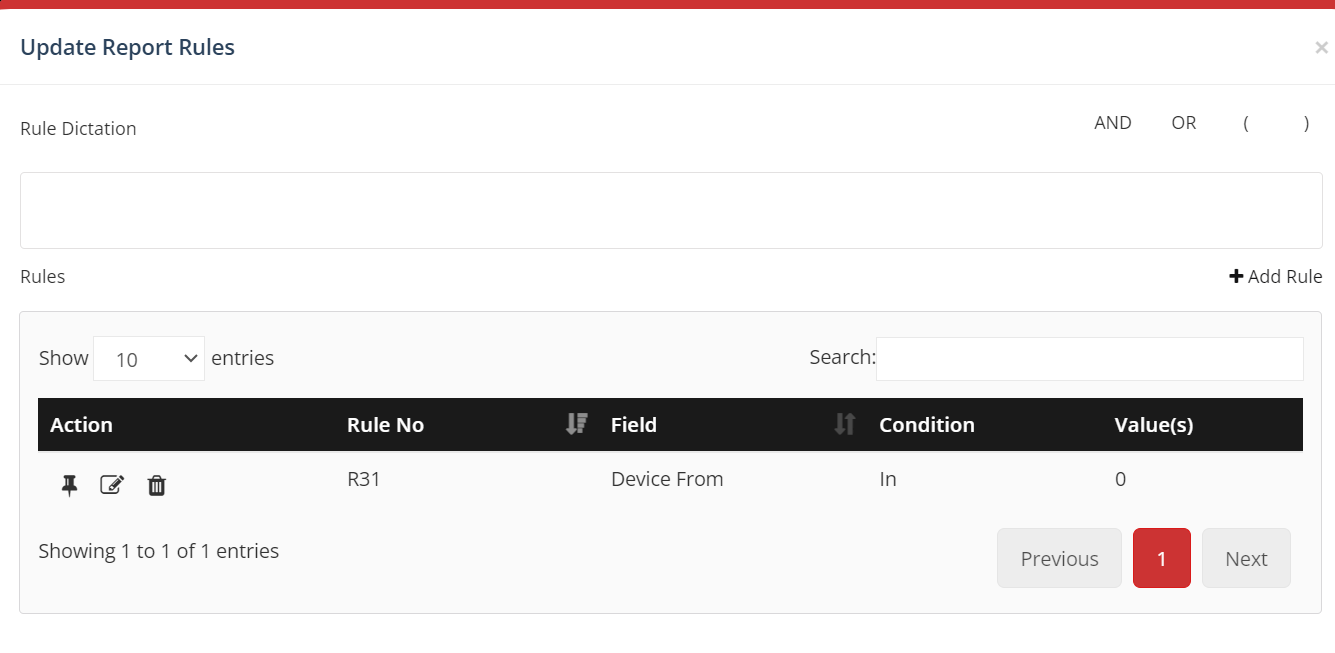Insert OR operator into the dictation

pyautogui.click(x=1183, y=122)
